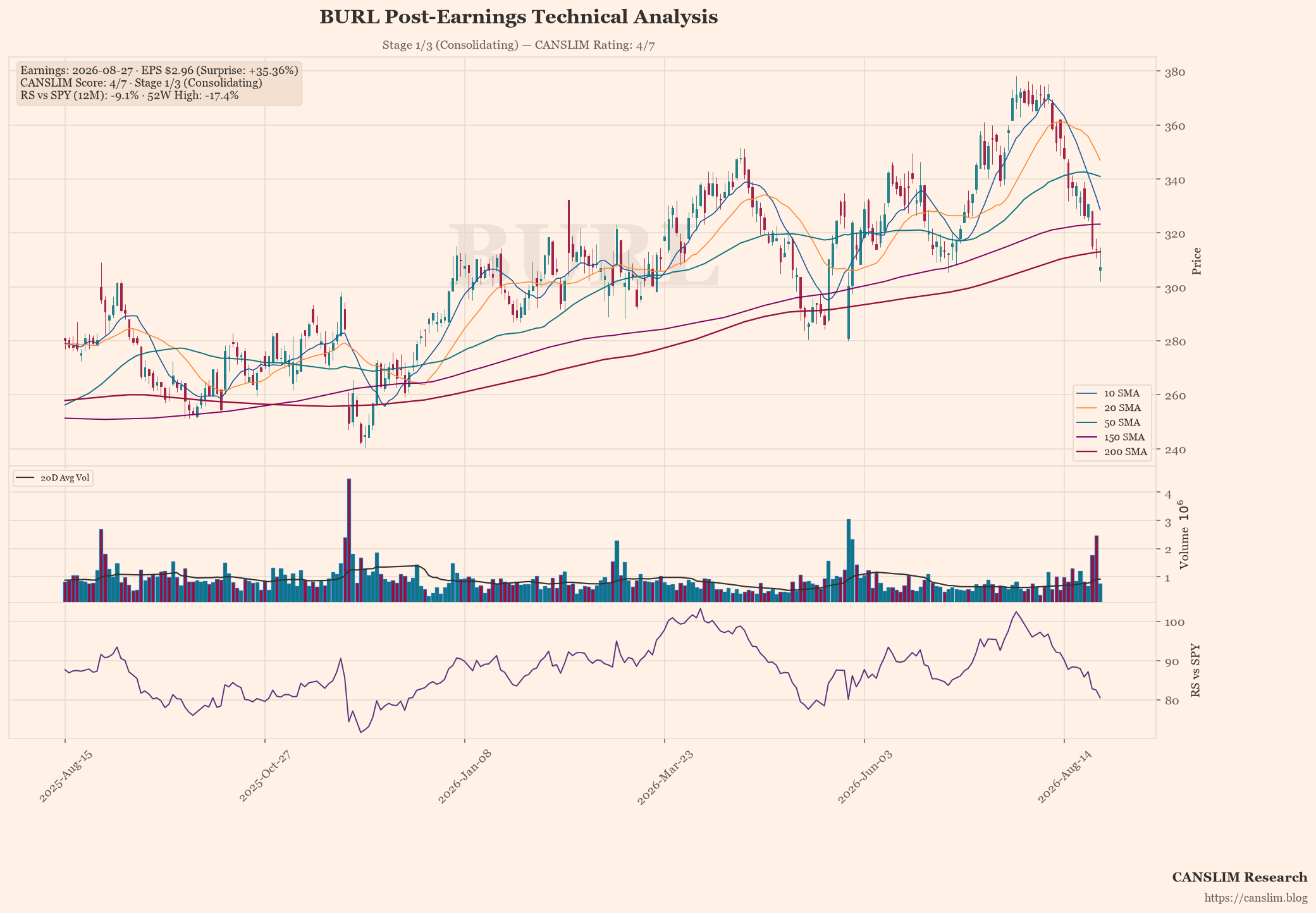Click the 280 price axis tick
Screen dimensions: 1316x913
pyautogui.click(x=1174, y=342)
